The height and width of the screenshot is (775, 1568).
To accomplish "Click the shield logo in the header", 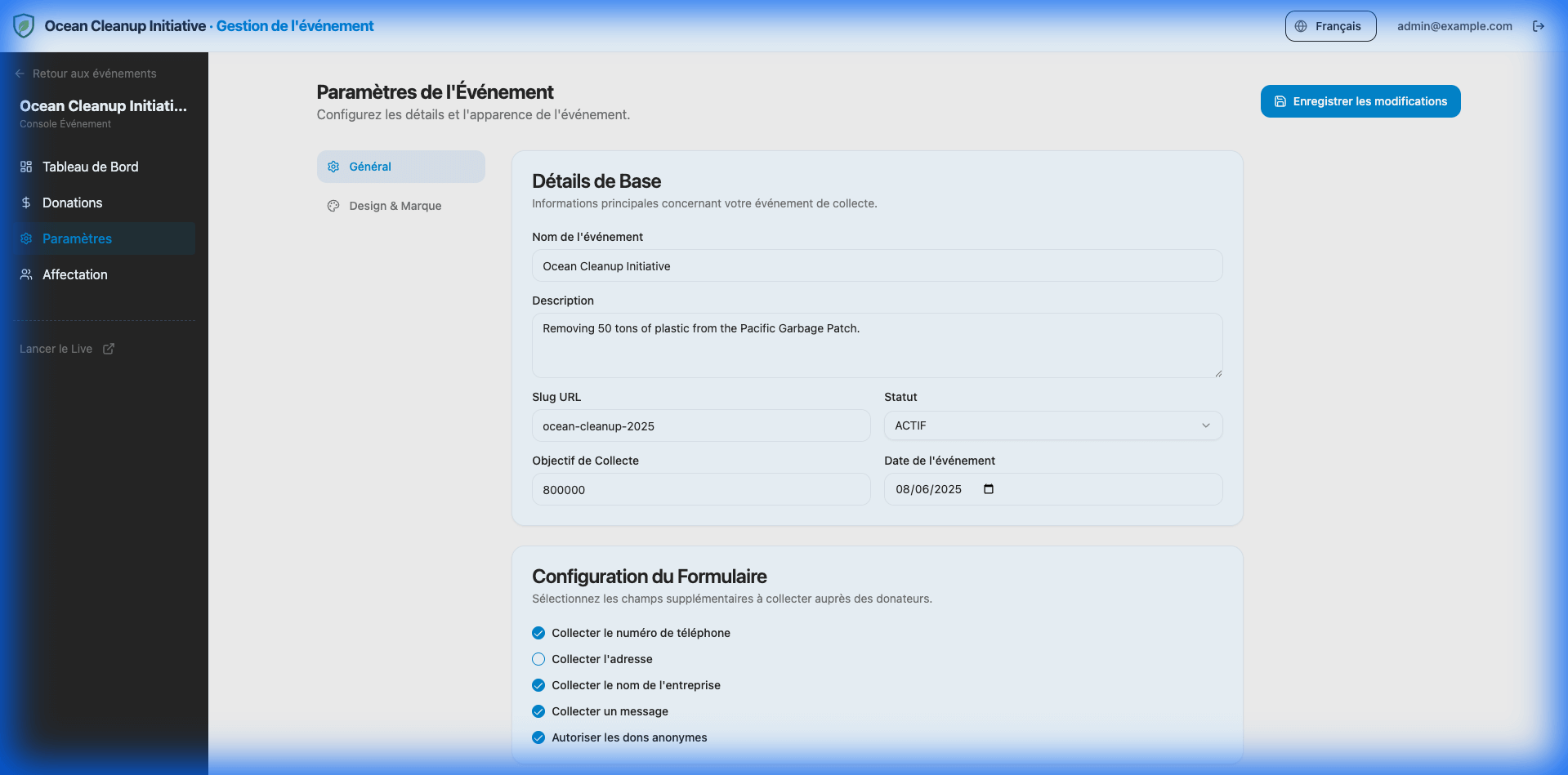I will tap(23, 25).
